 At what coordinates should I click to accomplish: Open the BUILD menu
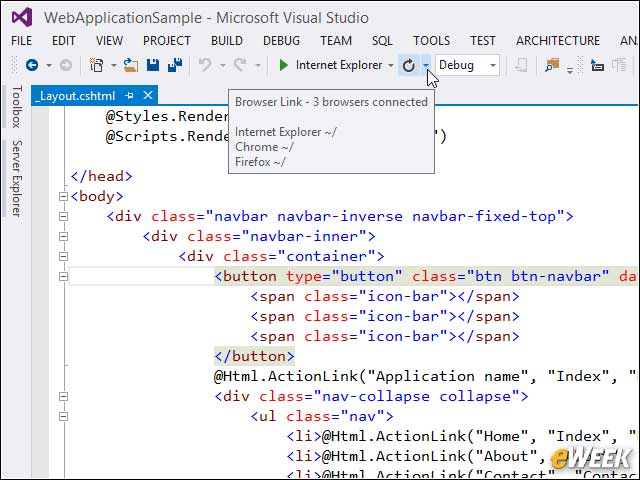click(x=227, y=41)
